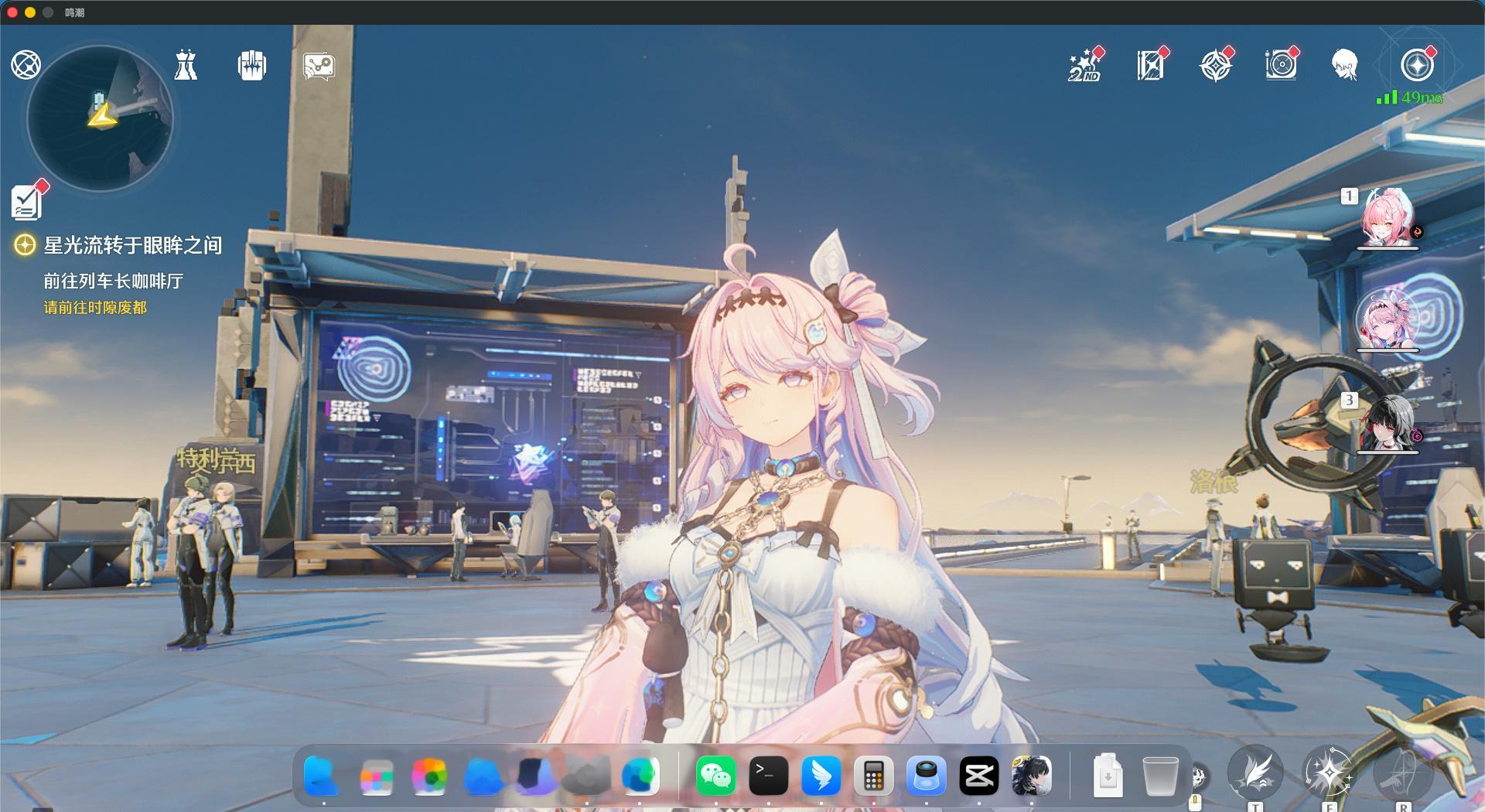Open CapCut in the Dock
The image size is (1485, 812).
[x=979, y=776]
